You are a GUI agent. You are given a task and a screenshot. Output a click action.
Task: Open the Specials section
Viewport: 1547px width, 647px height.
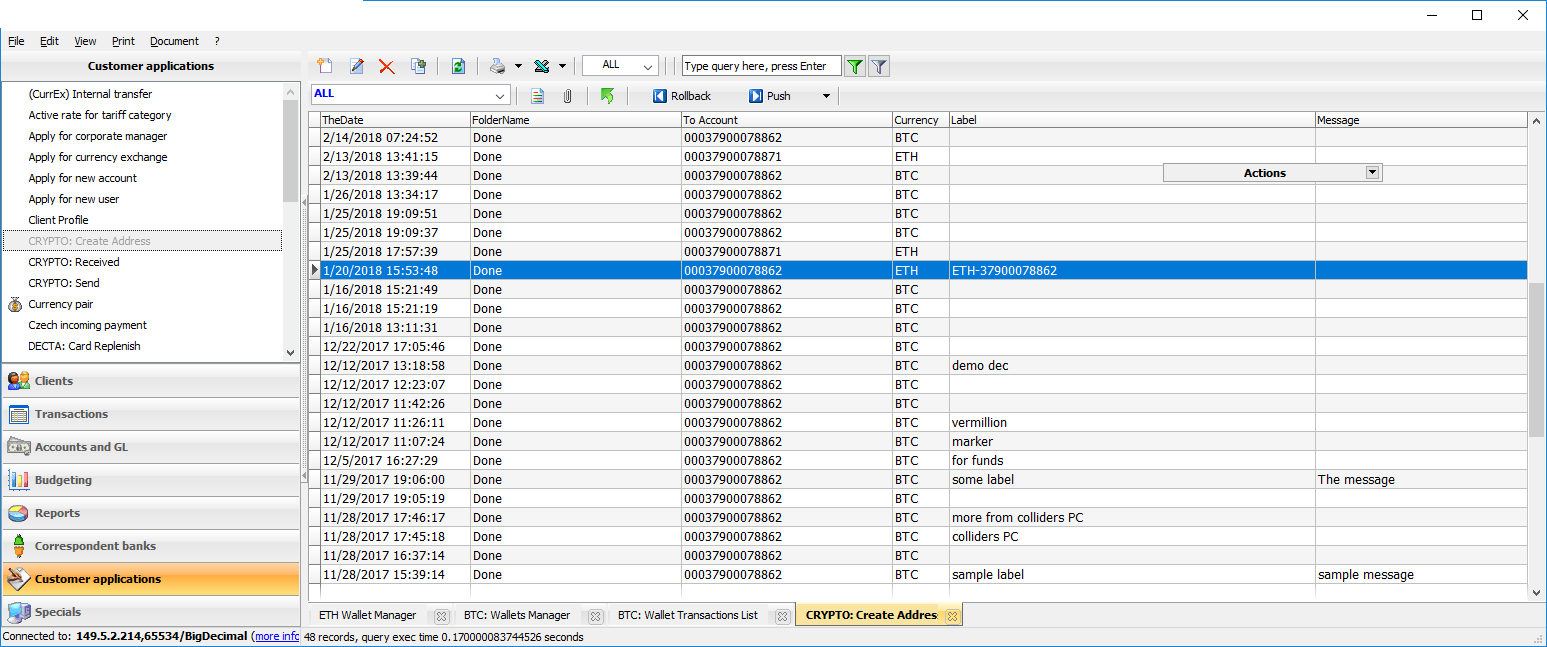pyautogui.click(x=150, y=612)
